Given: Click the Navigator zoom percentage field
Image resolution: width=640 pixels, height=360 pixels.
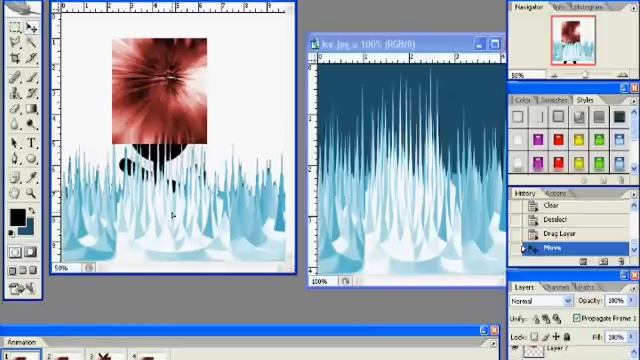Looking at the screenshot, I should pyautogui.click(x=528, y=75).
